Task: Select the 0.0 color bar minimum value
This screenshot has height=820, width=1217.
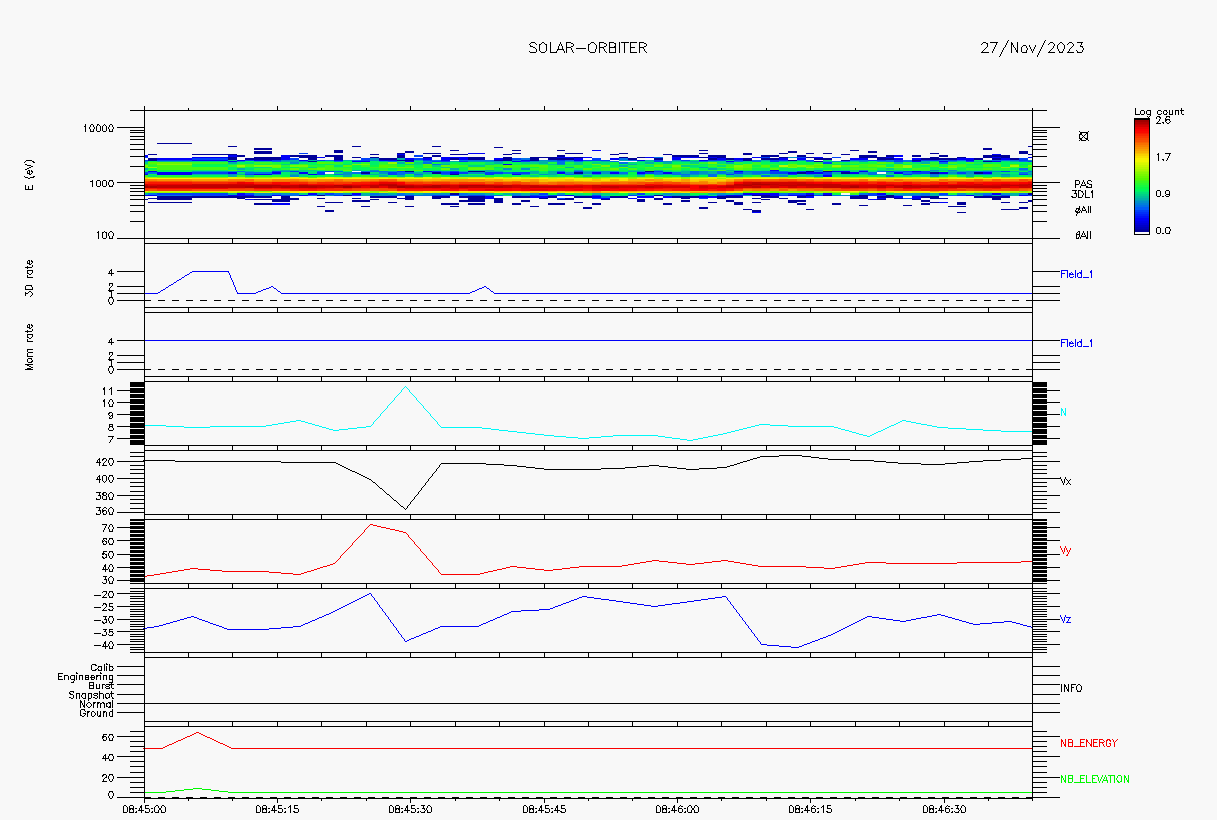Action: point(1165,231)
